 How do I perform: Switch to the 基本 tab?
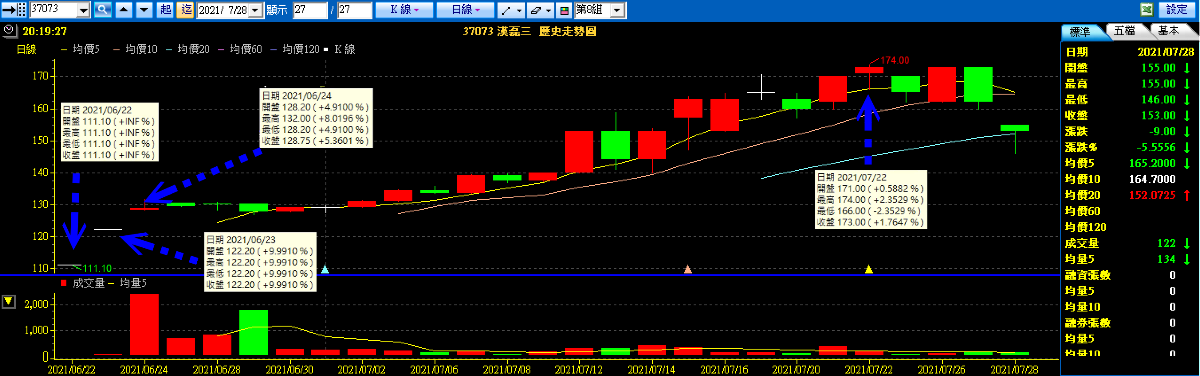(x=1168, y=31)
